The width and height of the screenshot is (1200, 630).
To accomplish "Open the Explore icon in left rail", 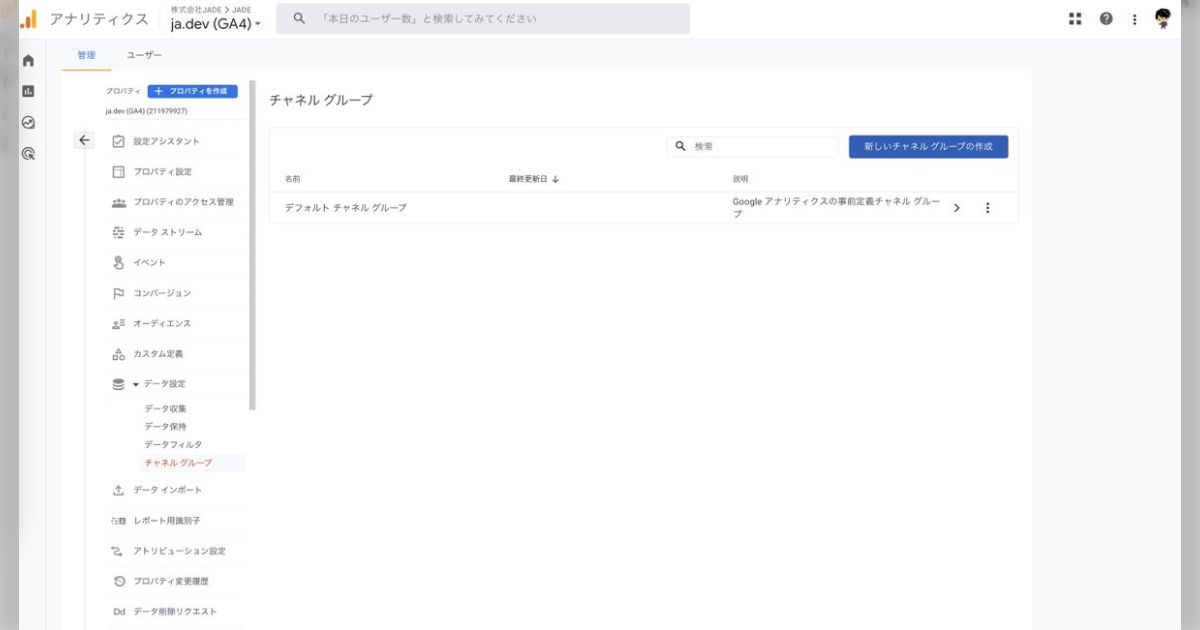I will point(28,122).
